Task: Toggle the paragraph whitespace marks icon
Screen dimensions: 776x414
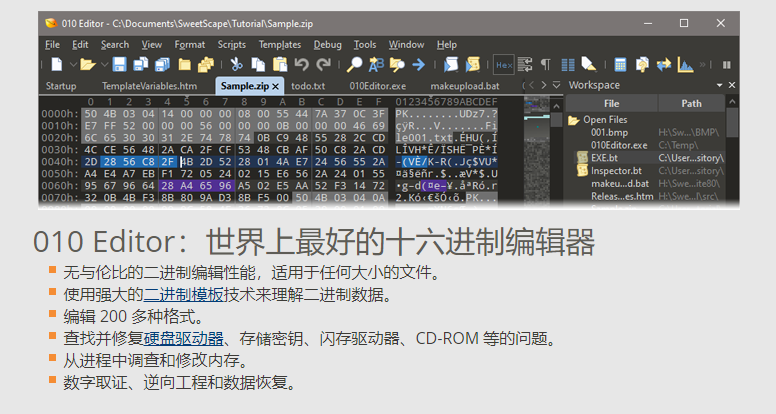Action: tap(545, 64)
